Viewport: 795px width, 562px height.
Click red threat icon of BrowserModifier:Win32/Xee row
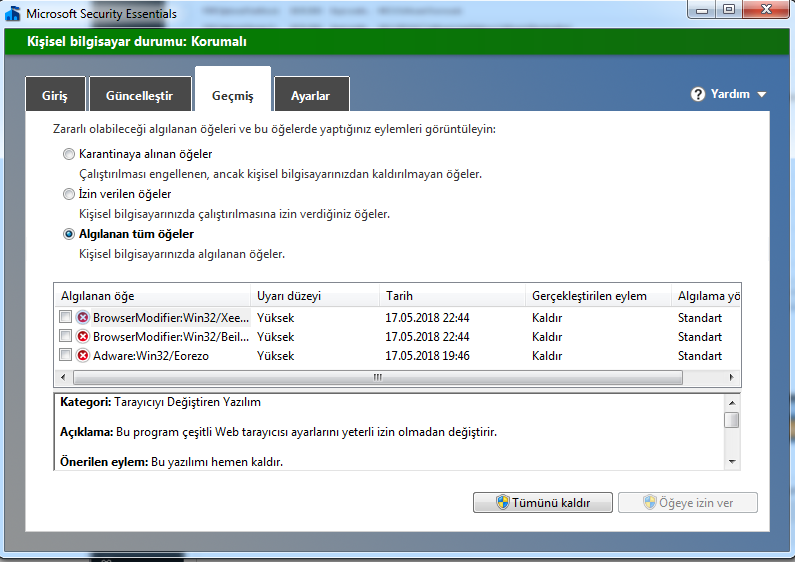pyautogui.click(x=83, y=318)
